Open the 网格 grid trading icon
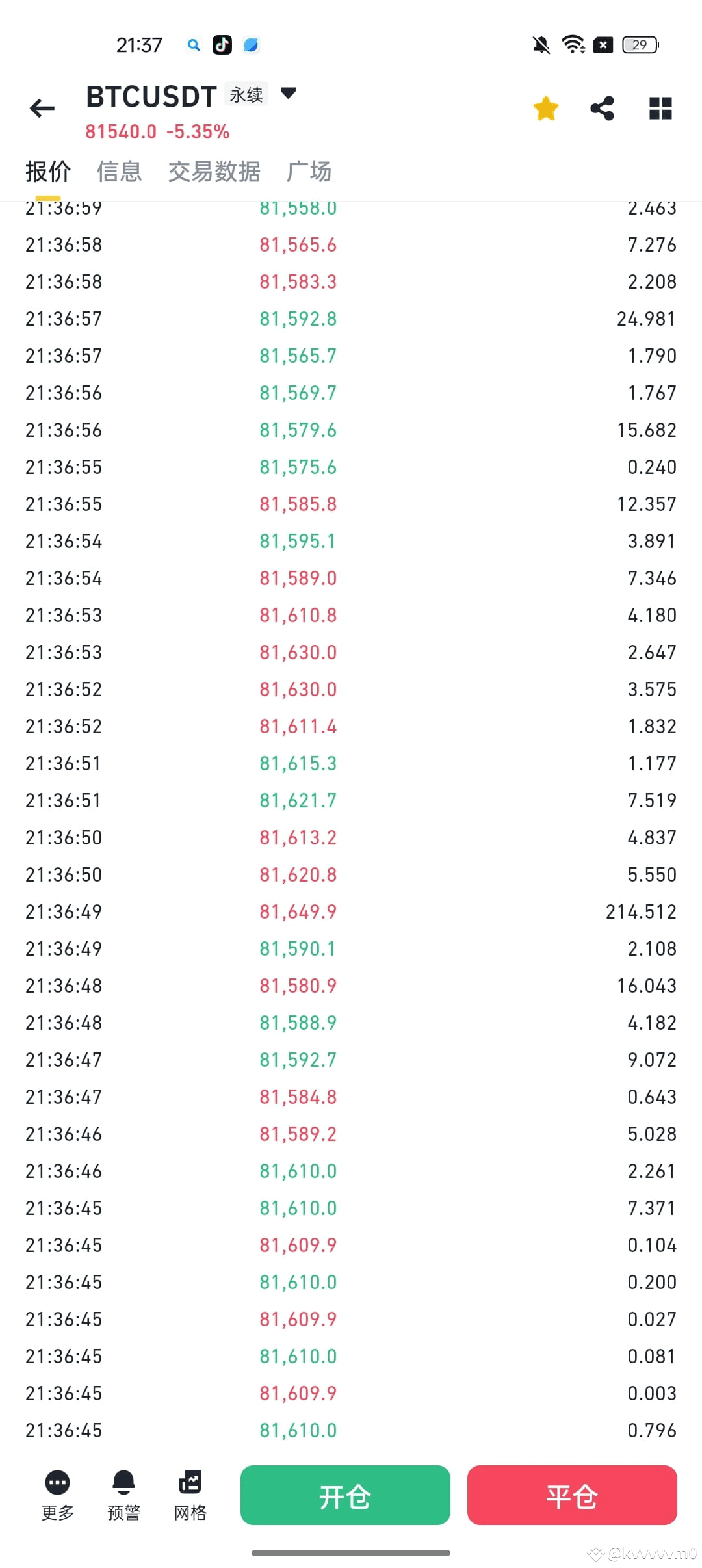Screen dimensions: 702x1568 pos(190,1483)
